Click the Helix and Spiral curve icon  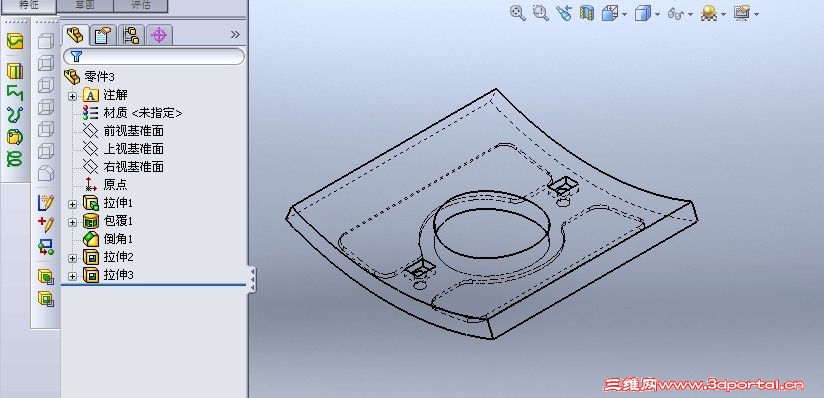(x=15, y=159)
